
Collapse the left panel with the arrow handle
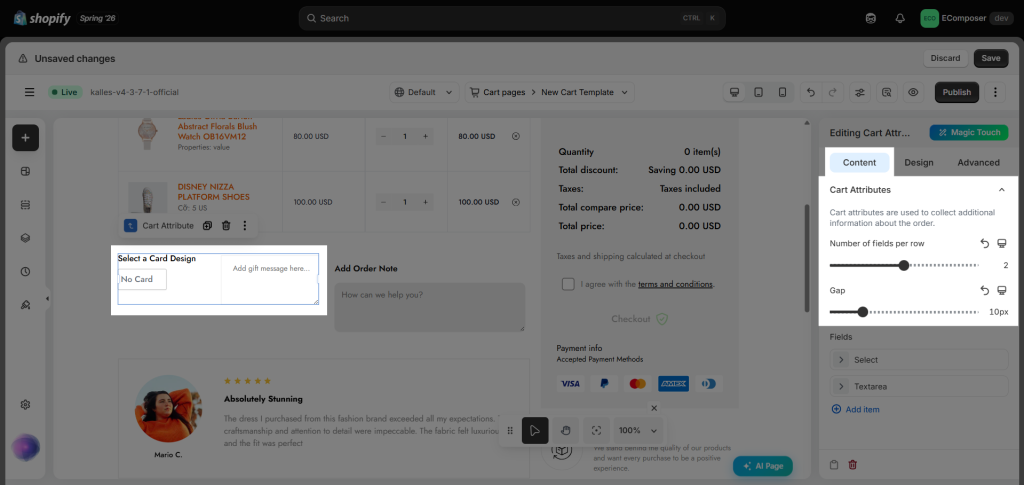coord(47,299)
